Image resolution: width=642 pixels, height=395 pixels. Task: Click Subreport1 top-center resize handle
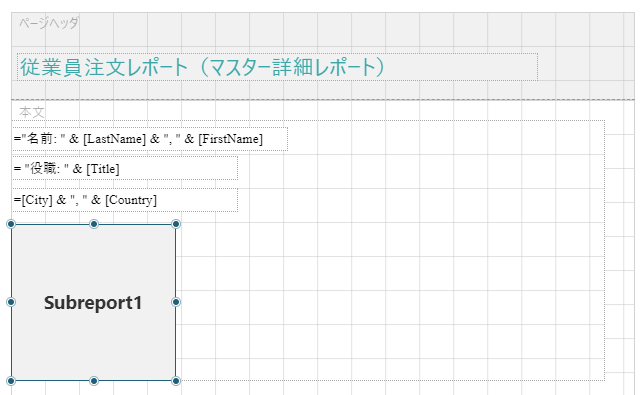[x=94, y=224]
